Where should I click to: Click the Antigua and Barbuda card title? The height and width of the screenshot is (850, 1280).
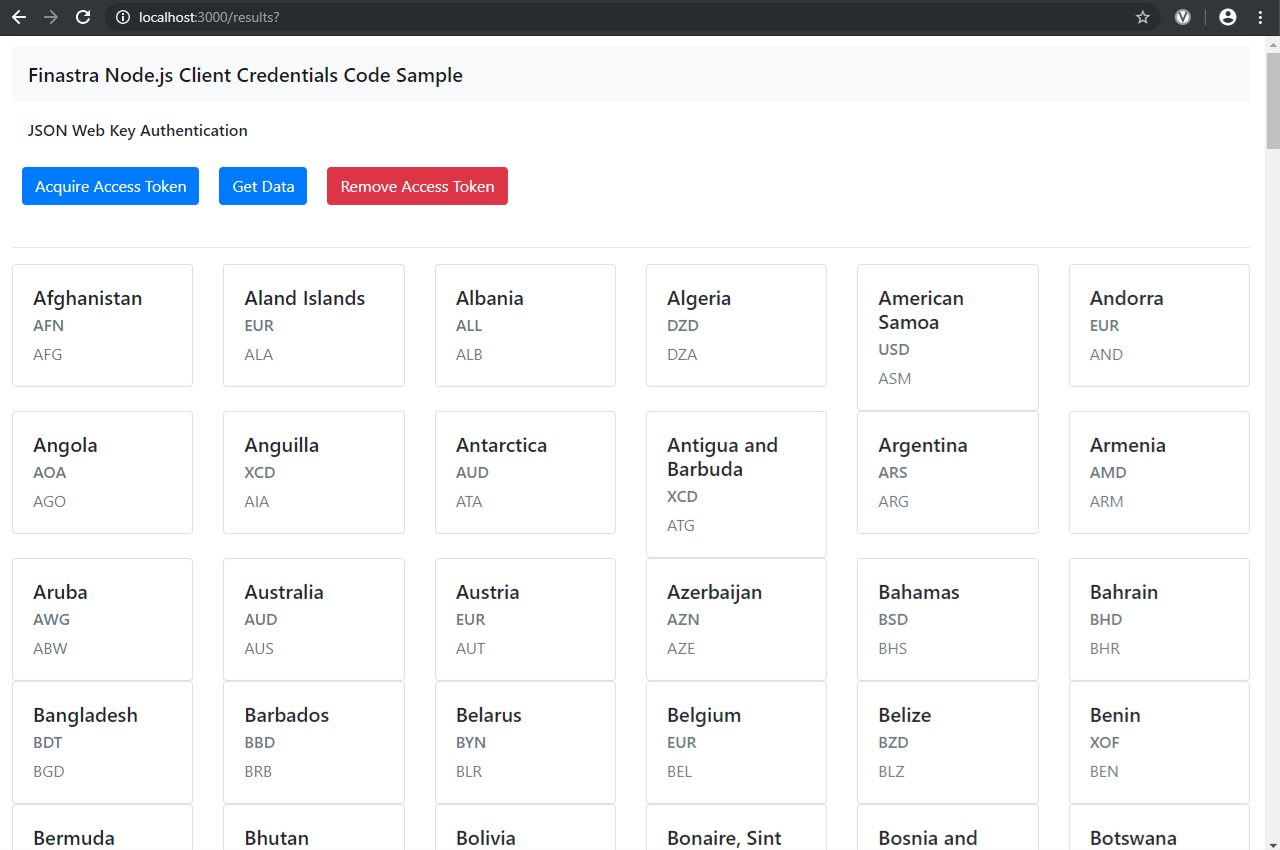coord(722,457)
